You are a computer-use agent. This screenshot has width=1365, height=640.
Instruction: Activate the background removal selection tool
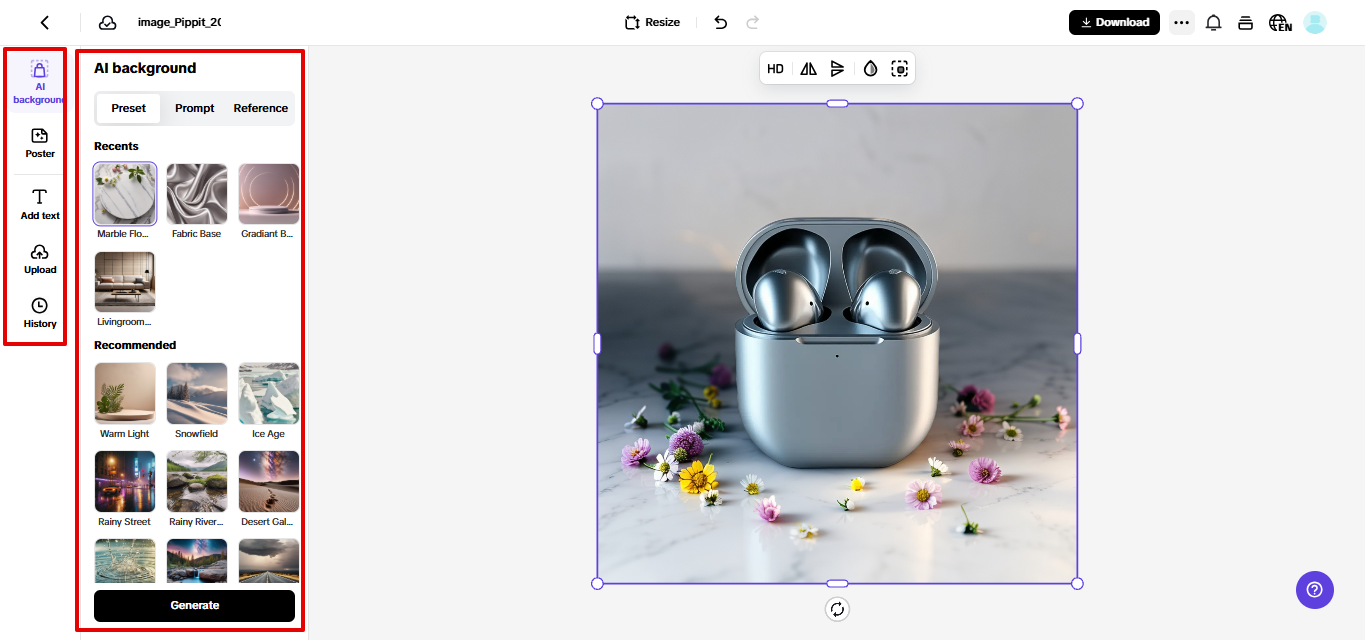point(899,68)
